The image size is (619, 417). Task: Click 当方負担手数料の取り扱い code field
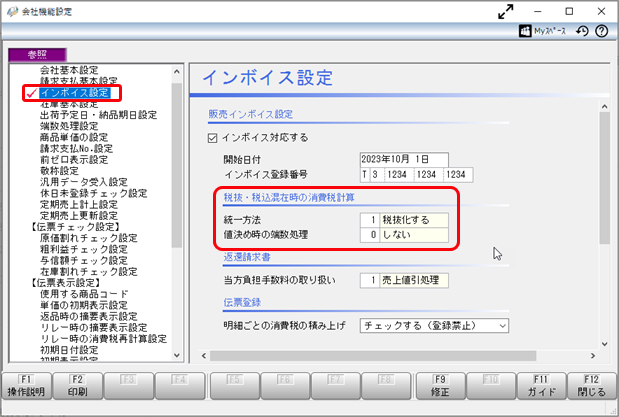(x=370, y=280)
